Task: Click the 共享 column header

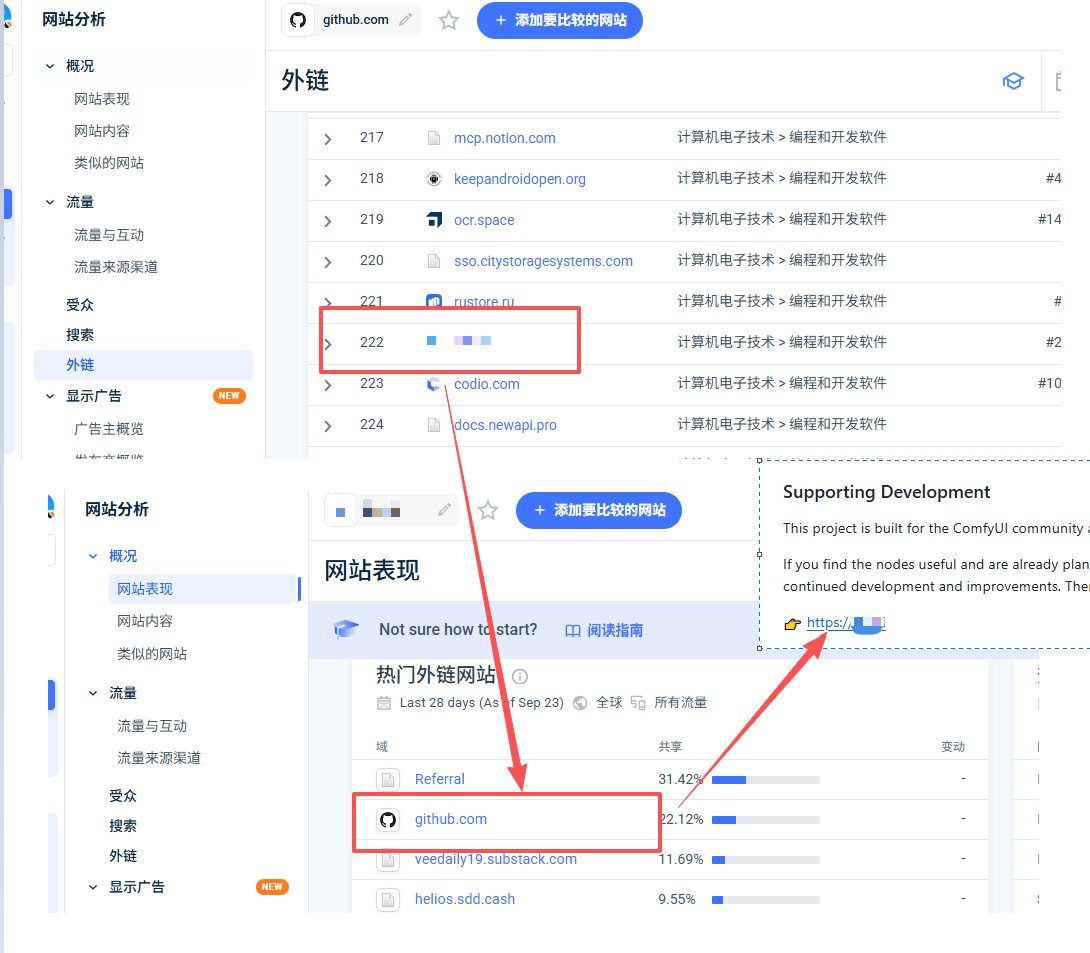Action: pos(670,747)
